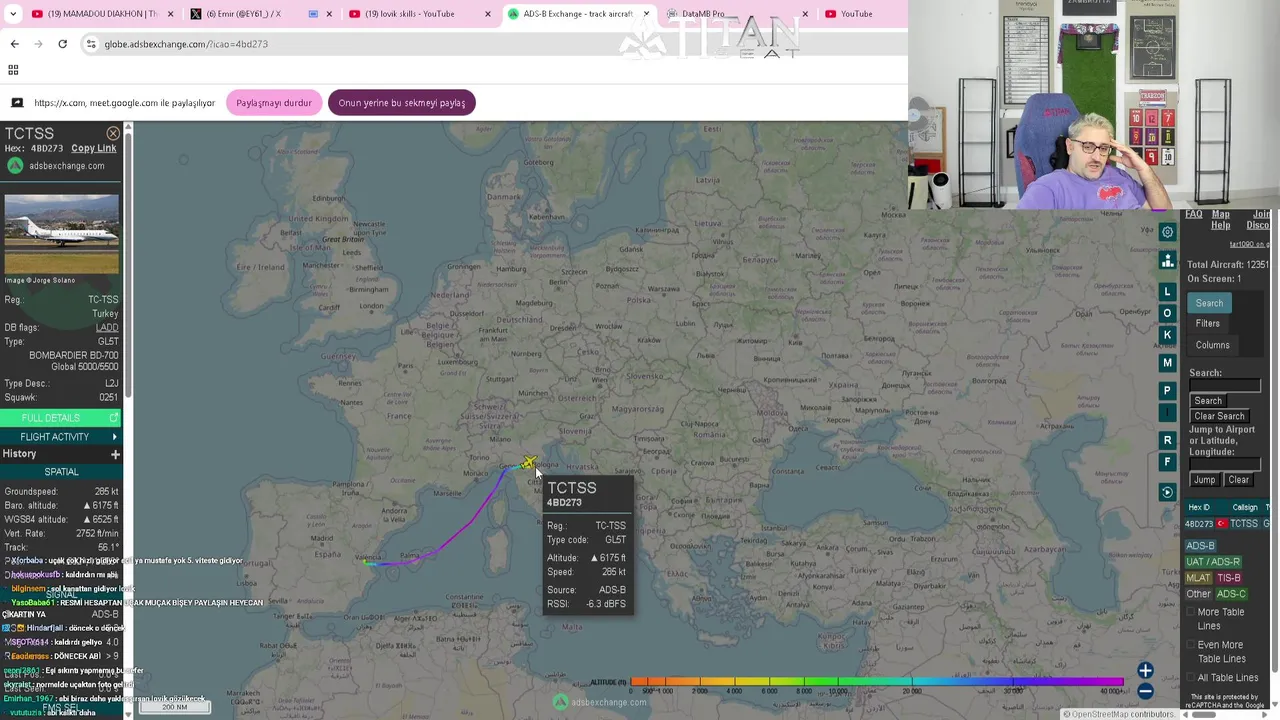Select the 4BD273 TCTSS table row
Screen dimensions: 1280x720
coord(1227,524)
